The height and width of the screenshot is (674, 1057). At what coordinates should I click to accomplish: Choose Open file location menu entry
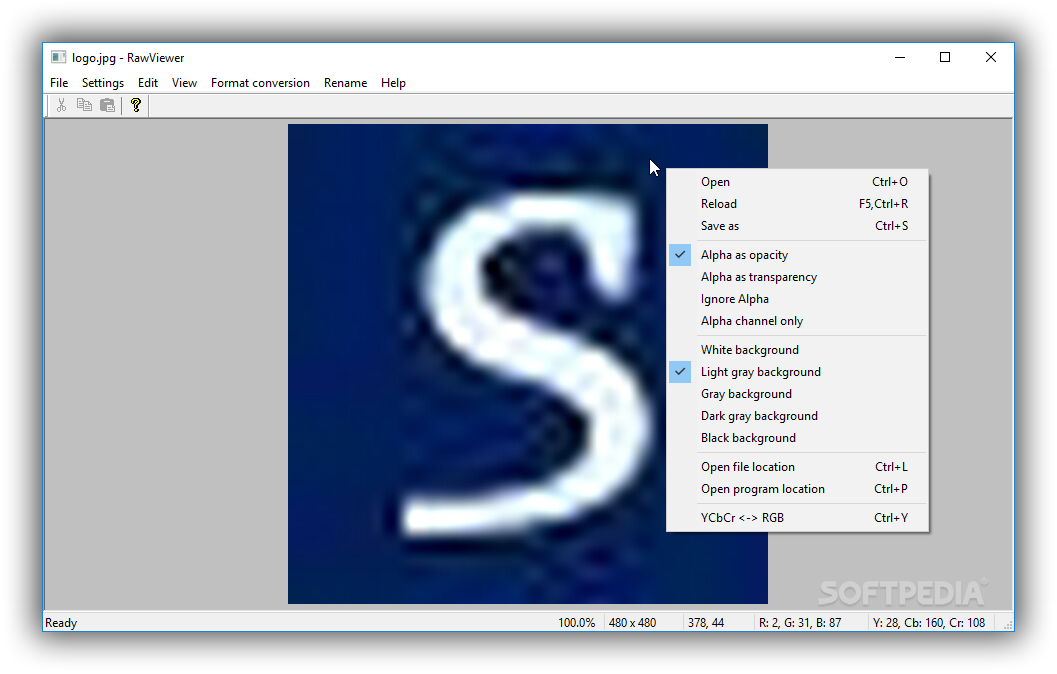(797, 467)
